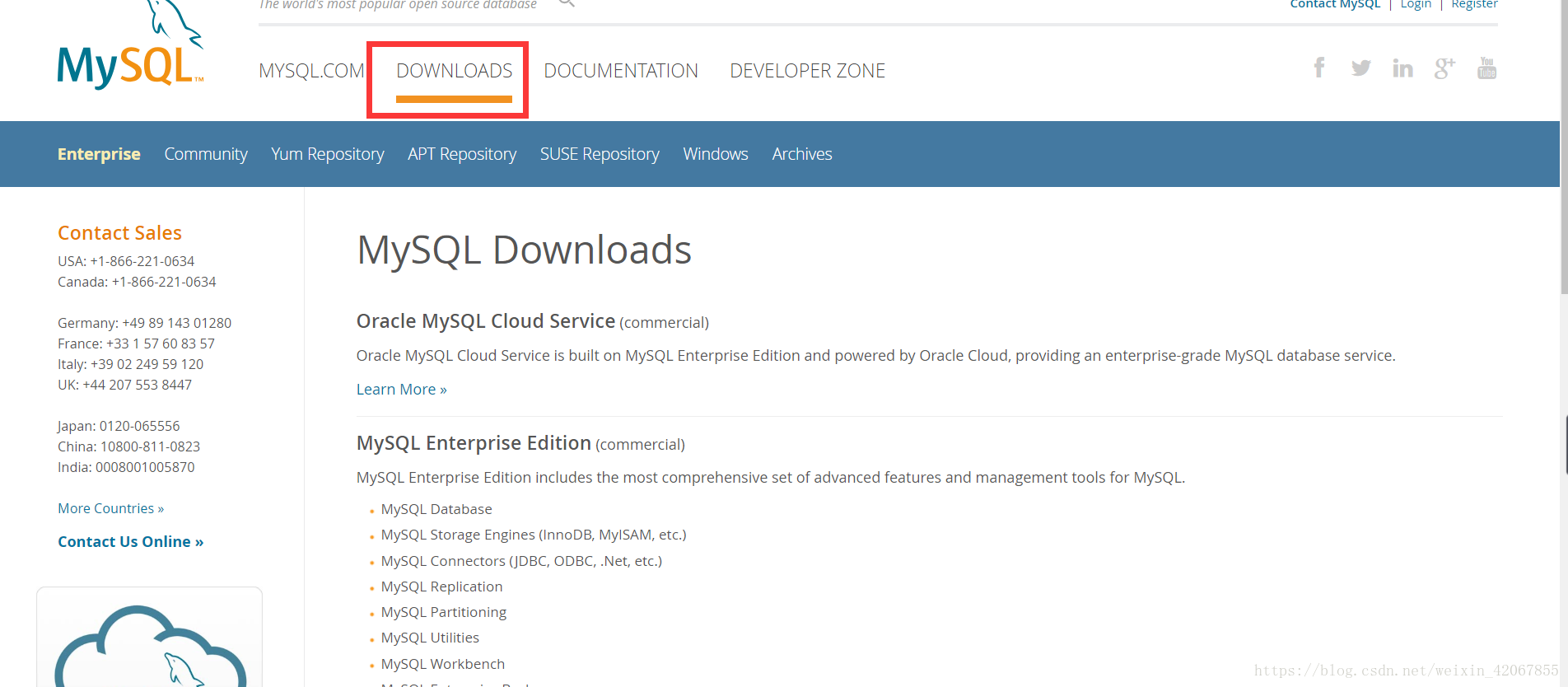Open the YouTube icon

pos(1486,68)
